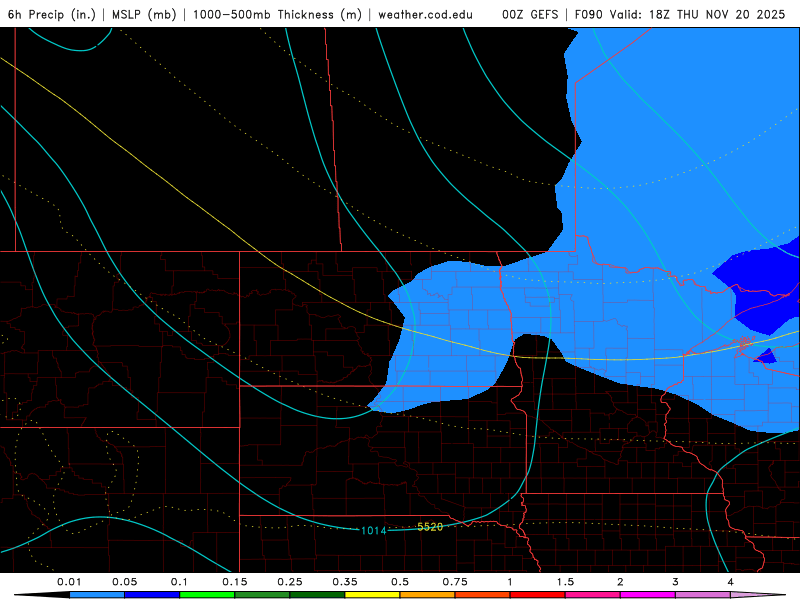Image resolution: width=800 pixels, height=600 pixels.
Task: Select the magenta 2–3 legend swatch
Action: [x=648, y=595]
